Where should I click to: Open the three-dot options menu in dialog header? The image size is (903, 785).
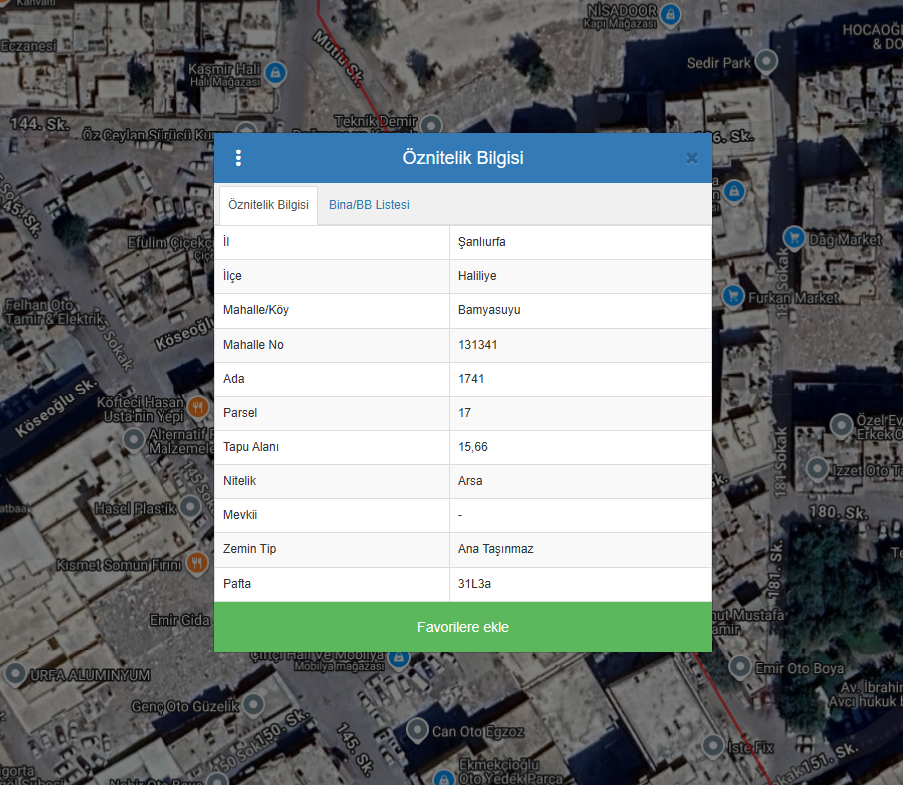click(238, 158)
